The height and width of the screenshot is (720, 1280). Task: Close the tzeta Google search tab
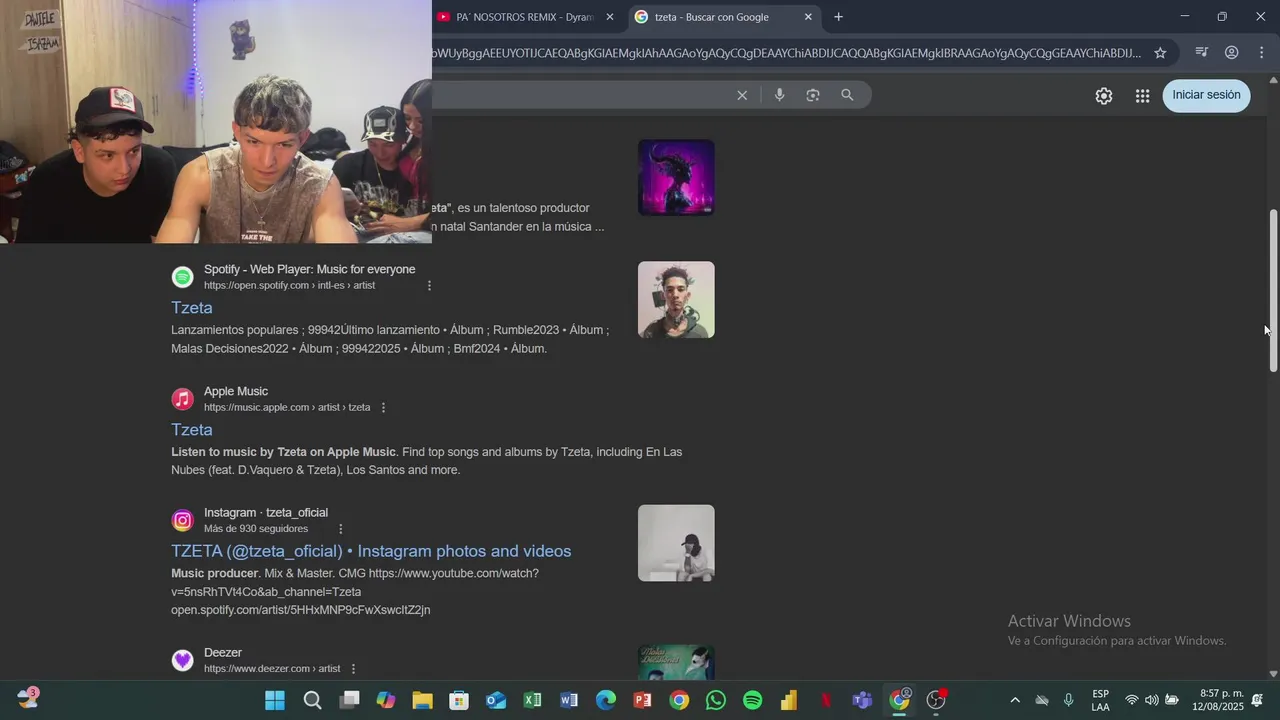[808, 17]
